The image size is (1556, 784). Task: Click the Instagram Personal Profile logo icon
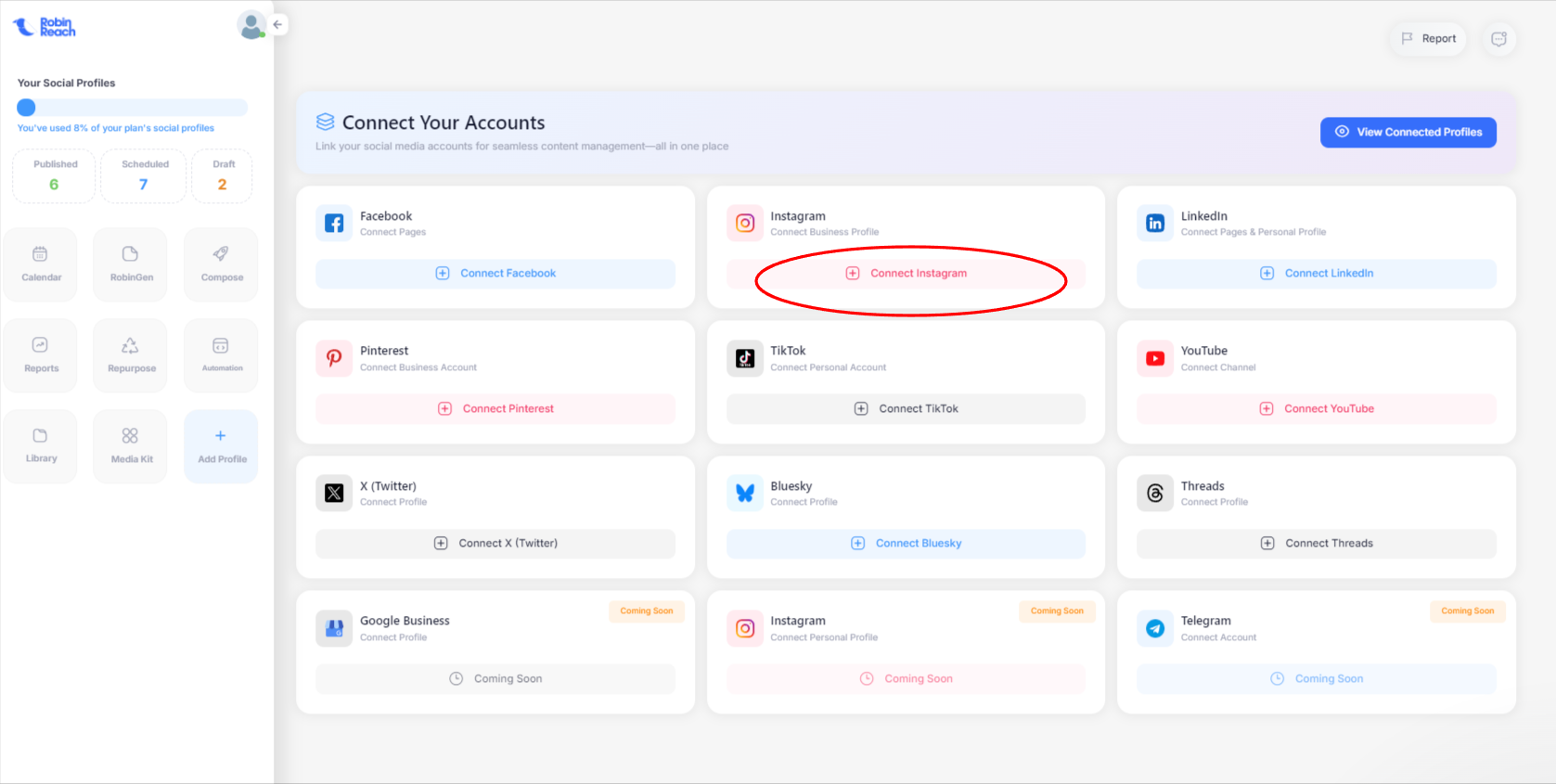(x=745, y=628)
